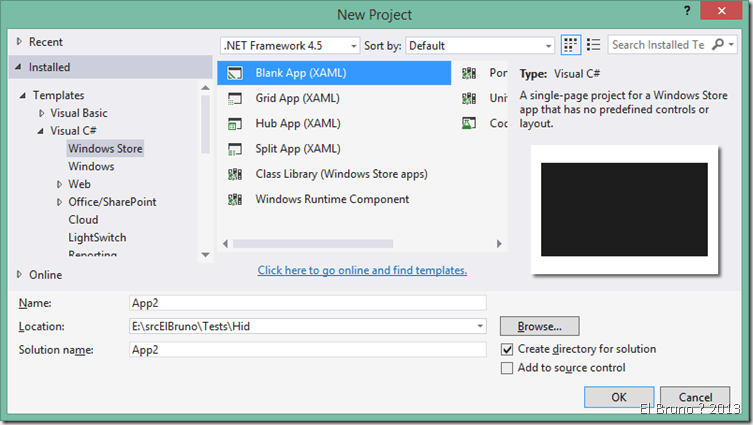This screenshot has height=425, width=753.
Task: Select the Grid App (XAML) template icon
Action: pos(235,98)
